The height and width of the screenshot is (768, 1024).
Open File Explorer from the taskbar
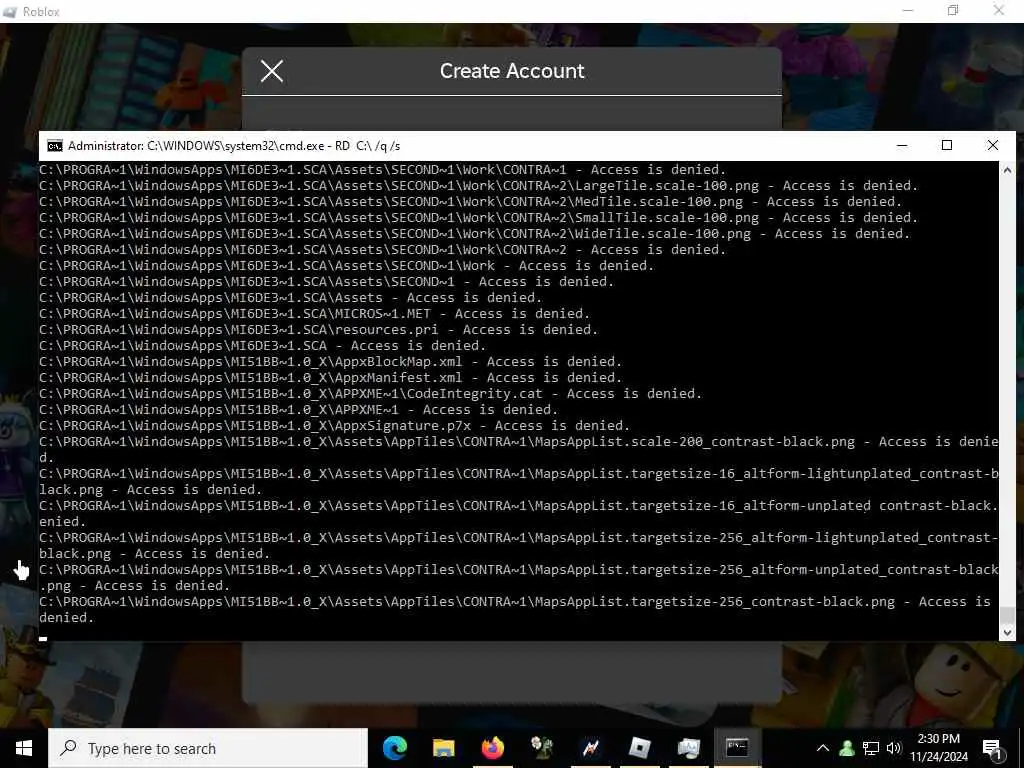coord(443,748)
